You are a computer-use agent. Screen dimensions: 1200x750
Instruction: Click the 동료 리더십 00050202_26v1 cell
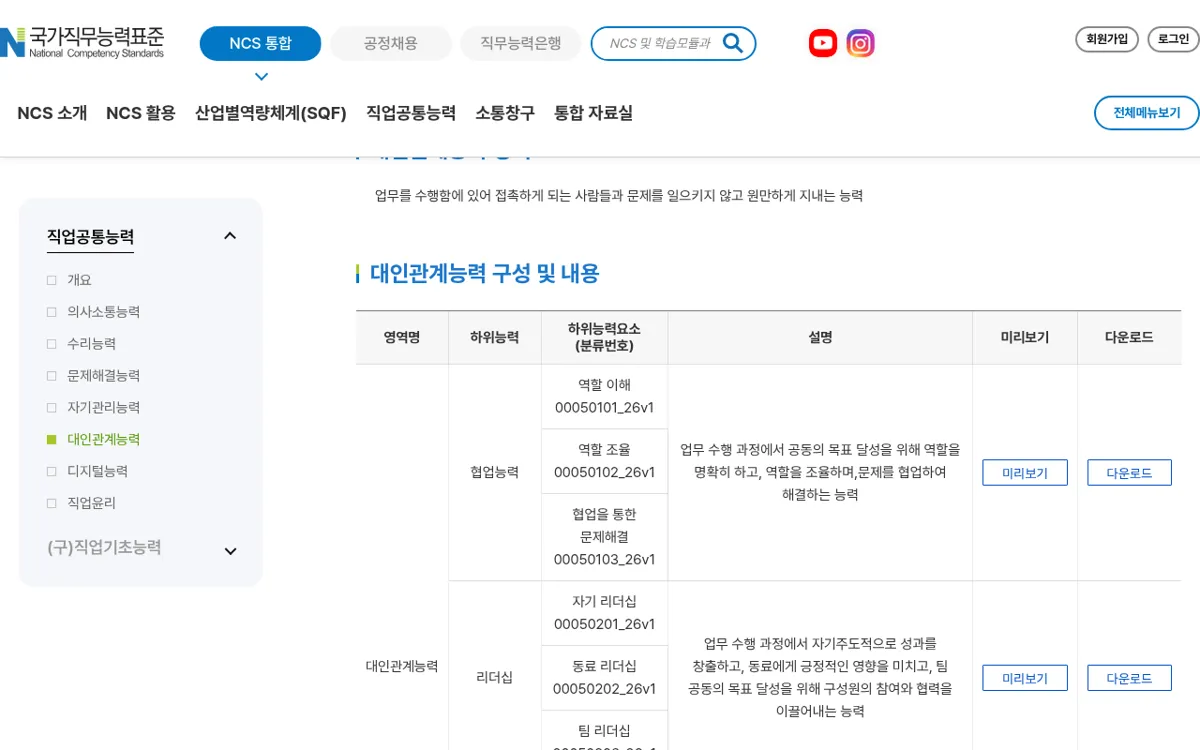point(604,678)
